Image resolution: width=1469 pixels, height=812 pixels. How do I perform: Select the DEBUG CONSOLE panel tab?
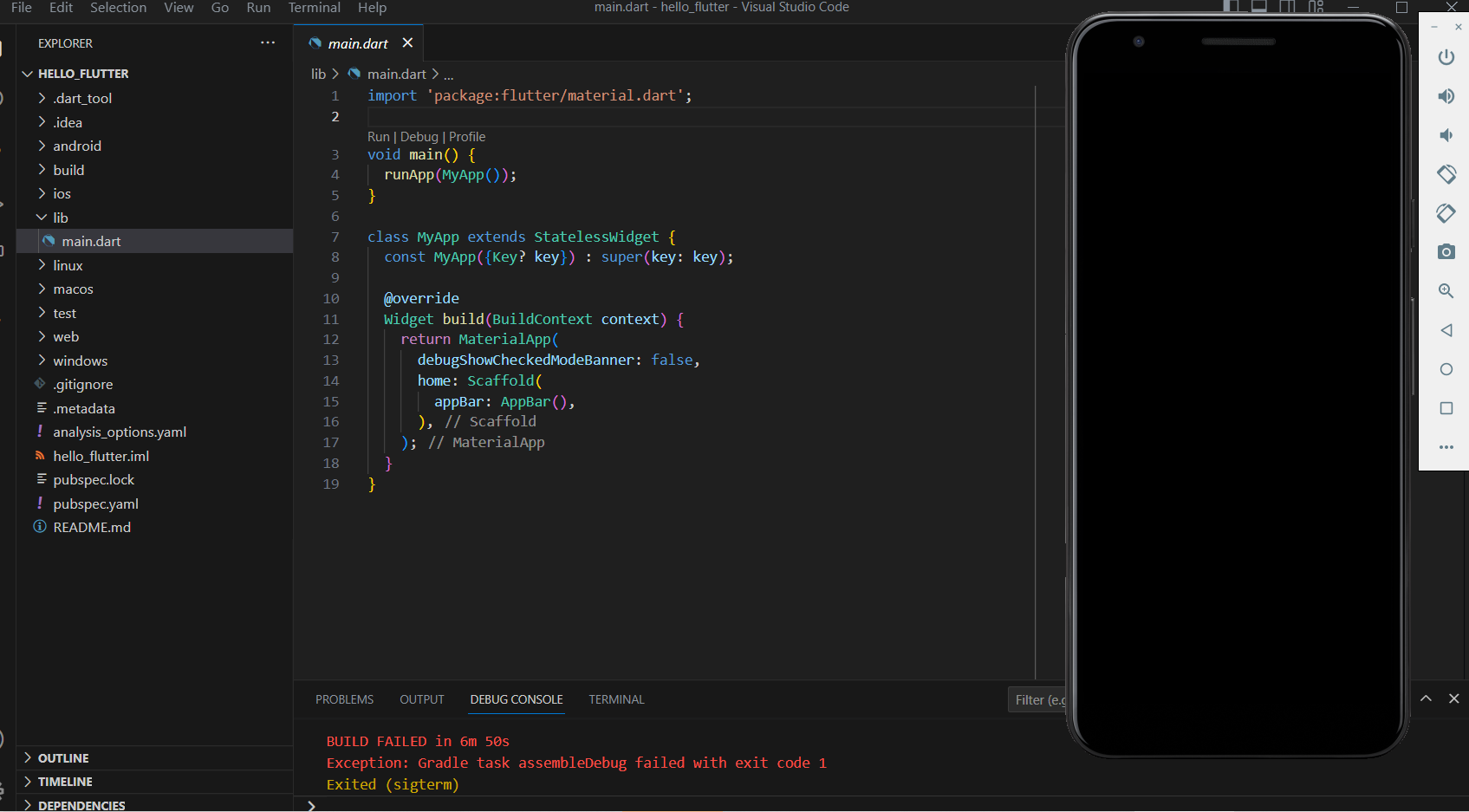click(517, 699)
